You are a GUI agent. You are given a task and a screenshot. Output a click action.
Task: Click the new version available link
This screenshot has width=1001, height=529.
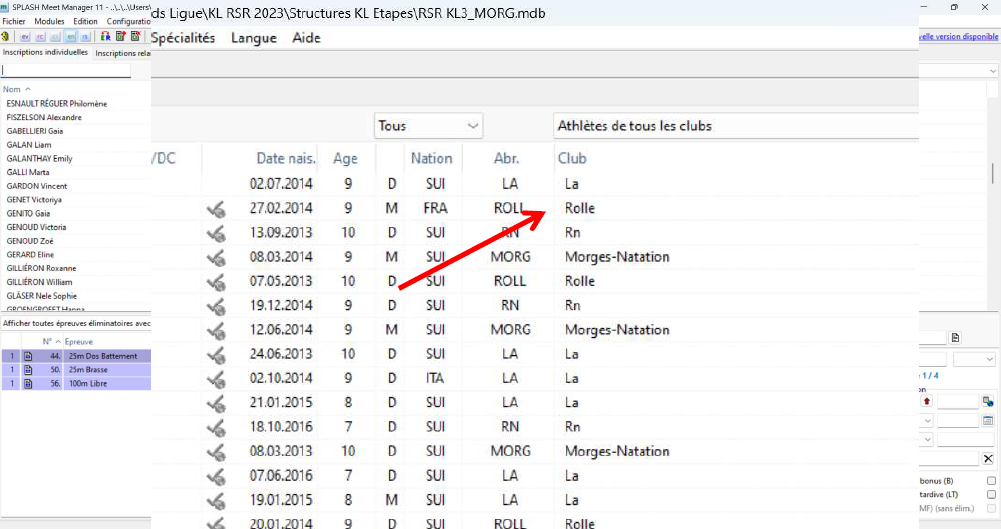(958, 37)
